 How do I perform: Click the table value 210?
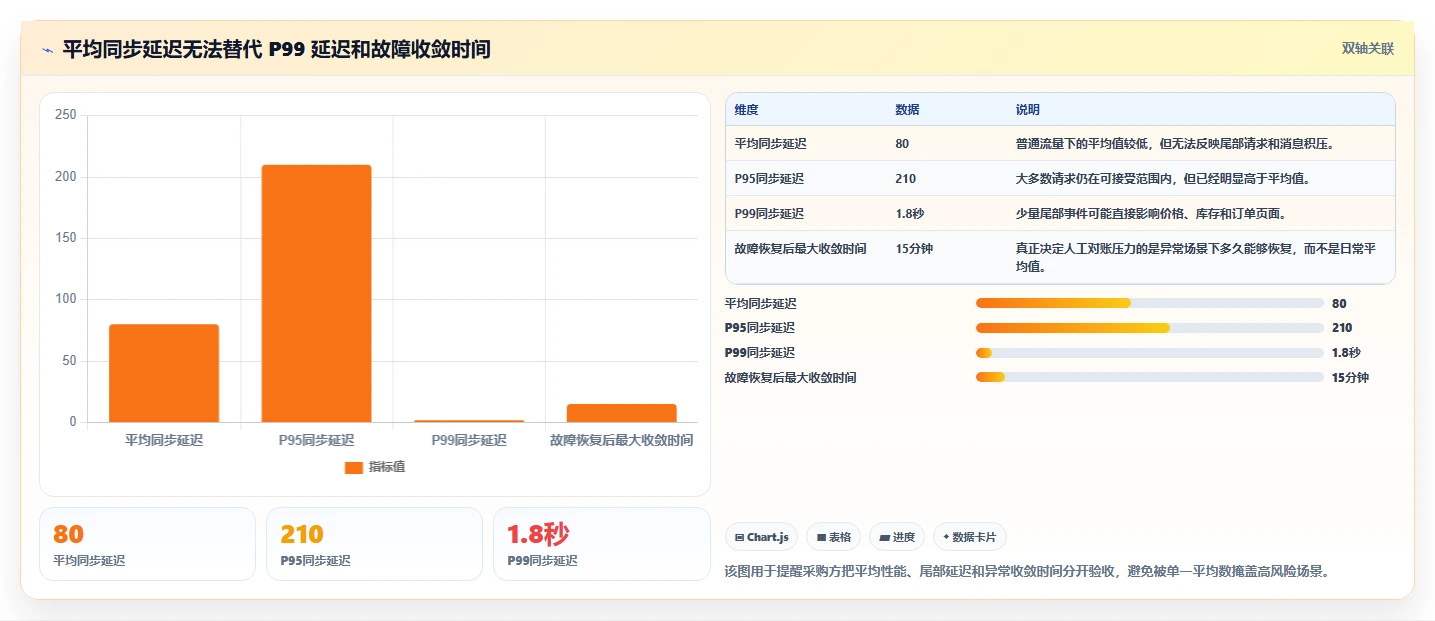[x=905, y=179]
